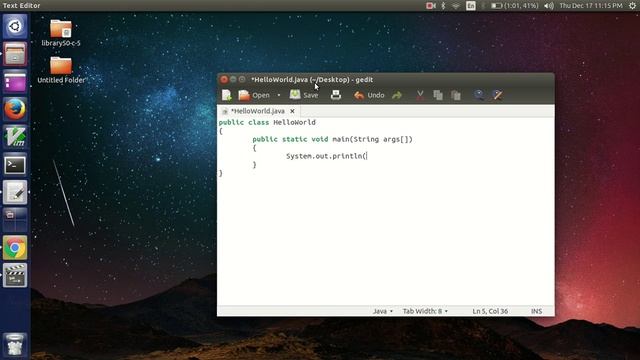640x360 pixels.
Task: Open the clock showing Thu Dec 17
Action: coord(591,5)
